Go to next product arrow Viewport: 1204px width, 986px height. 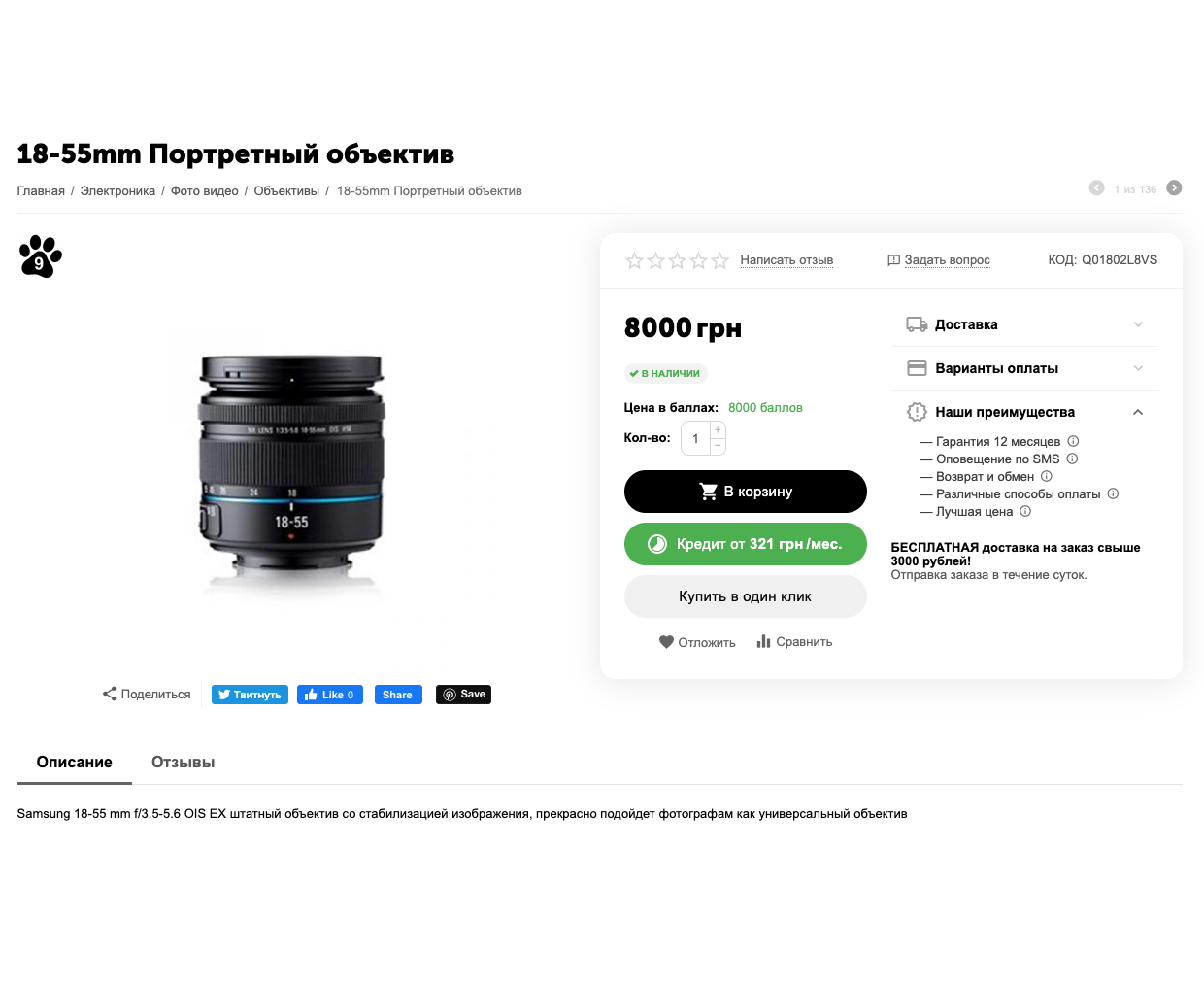1174,188
